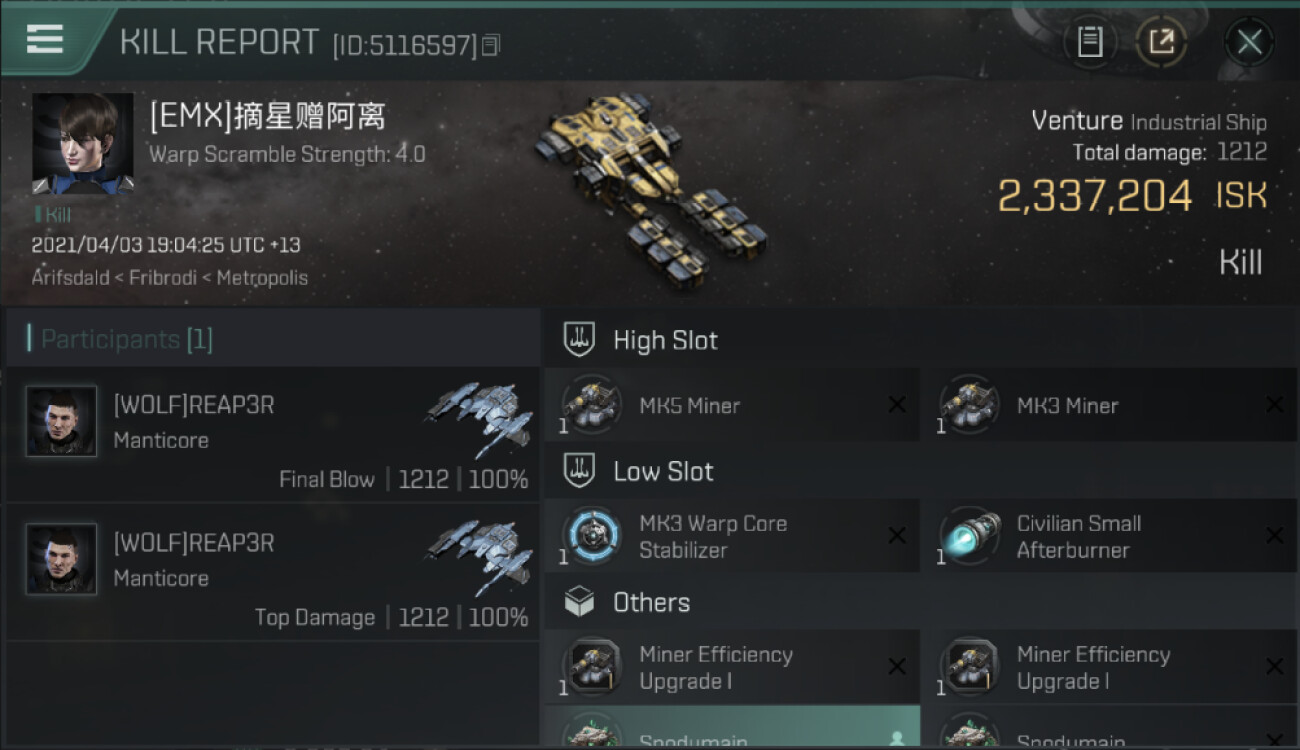Select the MK3 Miner module icon
This screenshot has height=750, width=1300.
968,405
